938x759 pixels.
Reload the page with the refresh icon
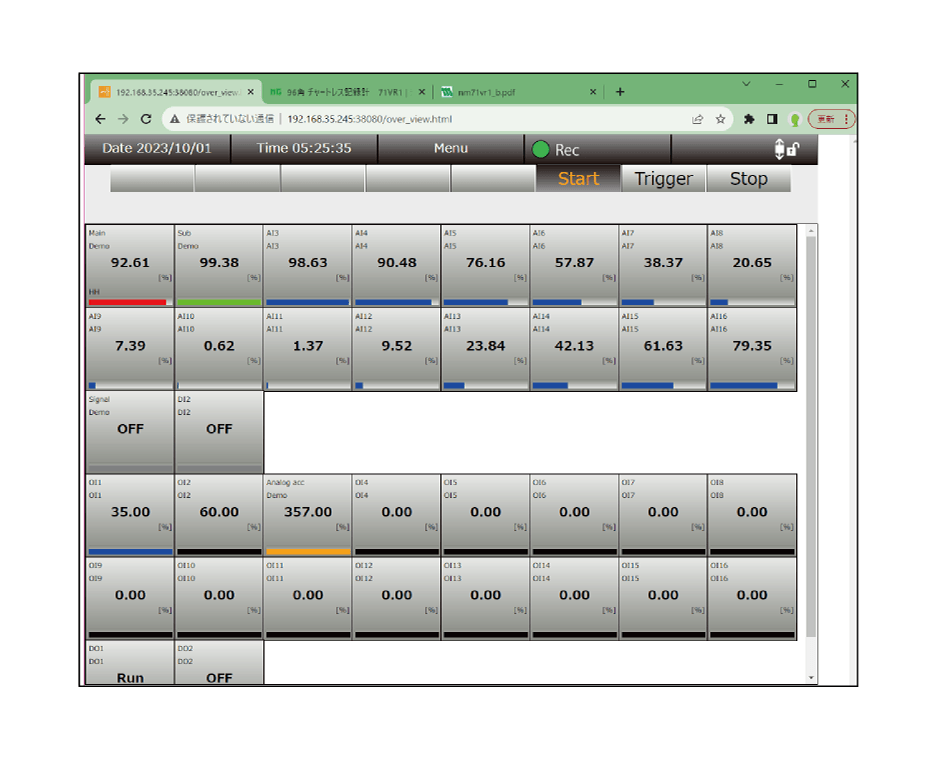click(146, 119)
